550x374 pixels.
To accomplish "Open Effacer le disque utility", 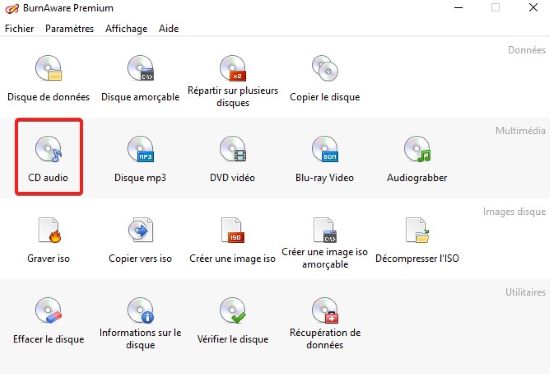I will point(48,321).
